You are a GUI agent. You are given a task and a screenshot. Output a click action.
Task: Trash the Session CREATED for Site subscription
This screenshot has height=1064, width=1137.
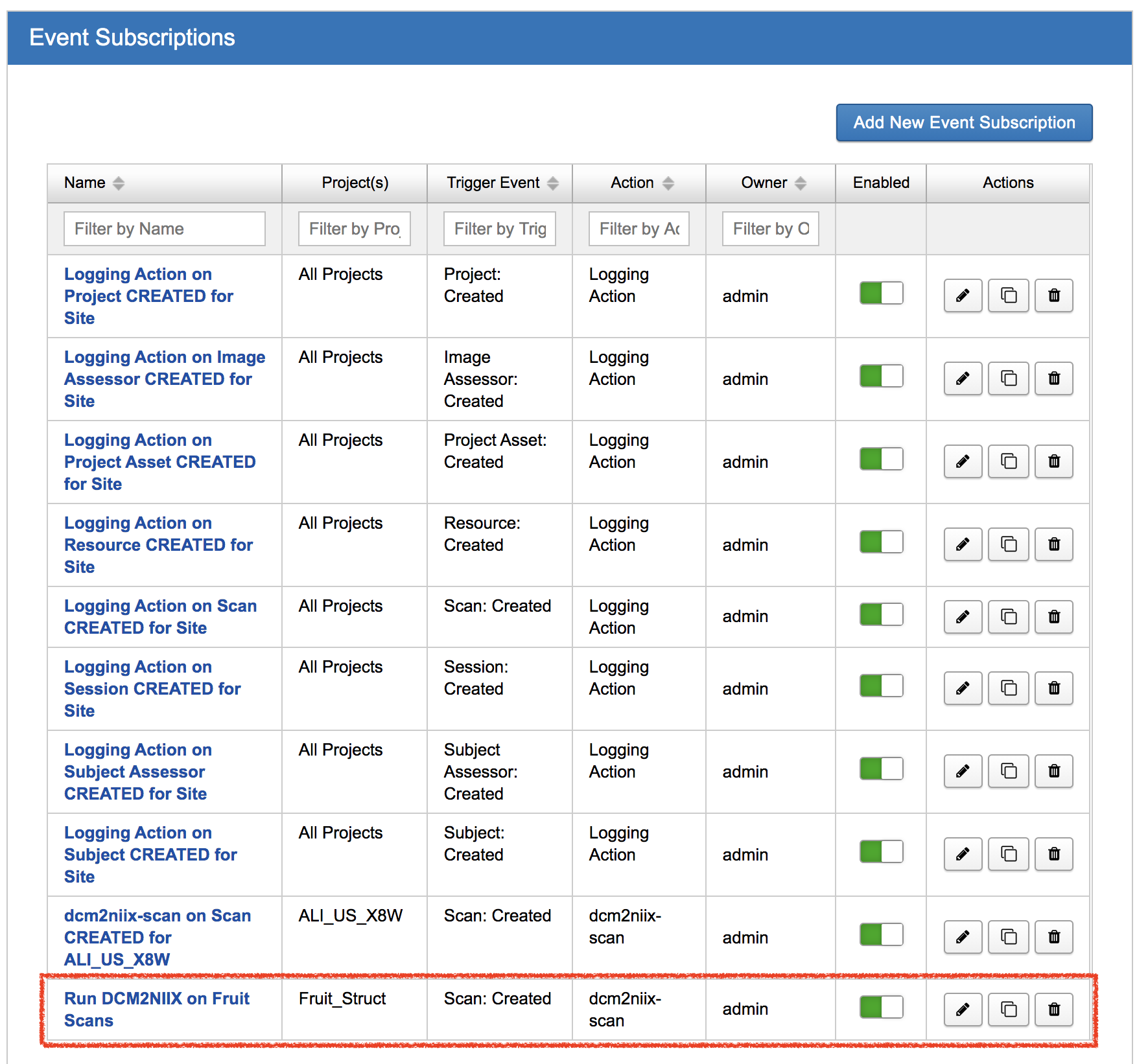click(1054, 688)
